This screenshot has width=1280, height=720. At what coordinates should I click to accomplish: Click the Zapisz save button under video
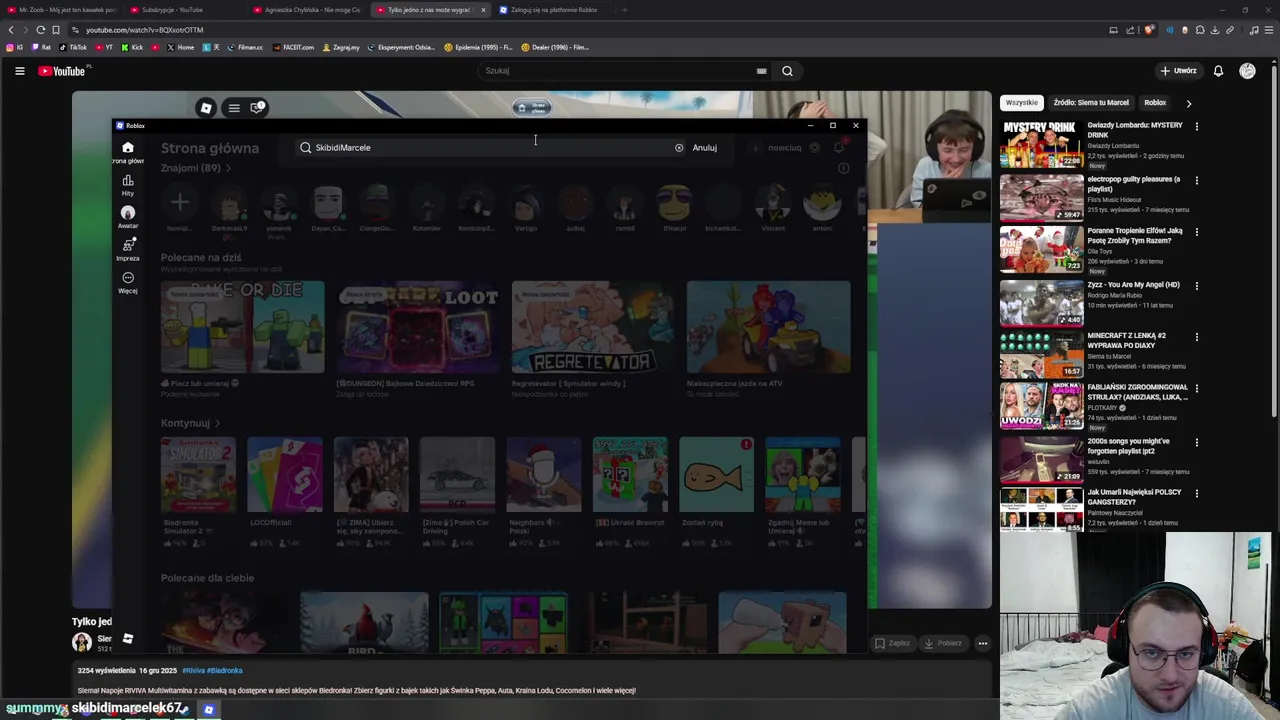pyautogui.click(x=893, y=643)
